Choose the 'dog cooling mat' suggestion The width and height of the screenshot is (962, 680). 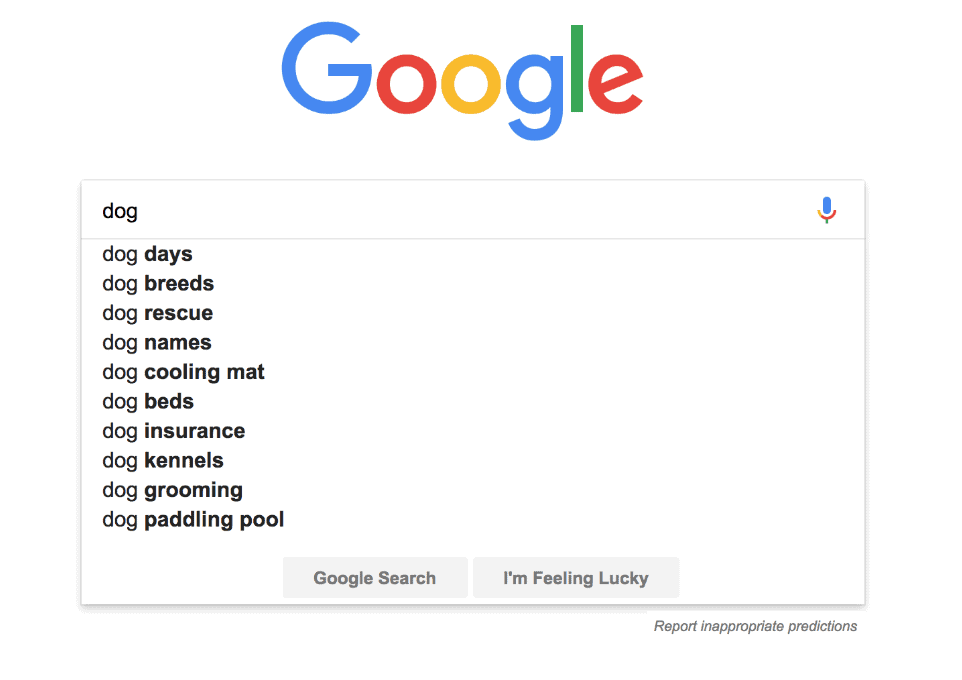(183, 372)
